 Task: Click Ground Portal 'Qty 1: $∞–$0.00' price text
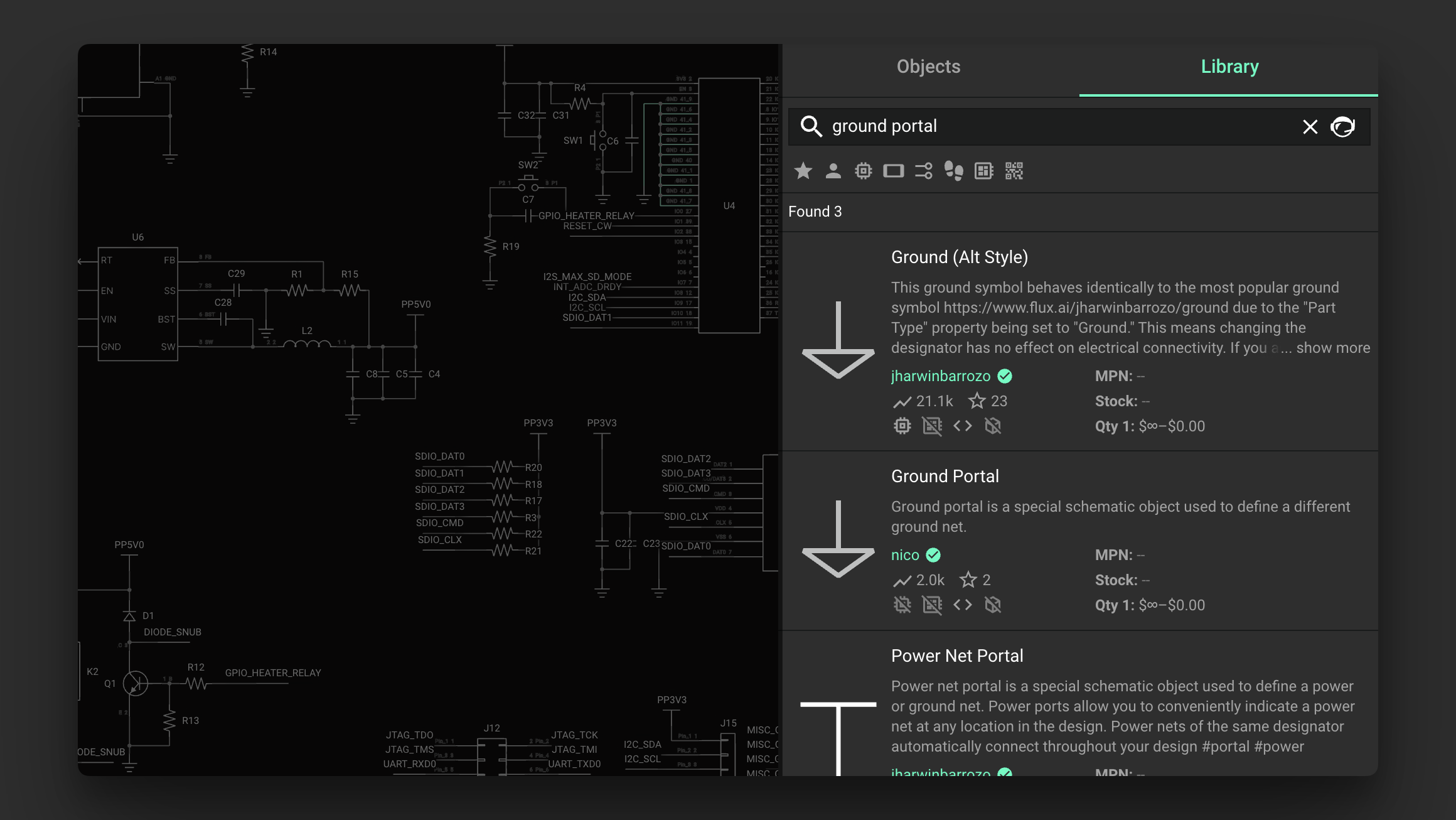click(x=1150, y=605)
